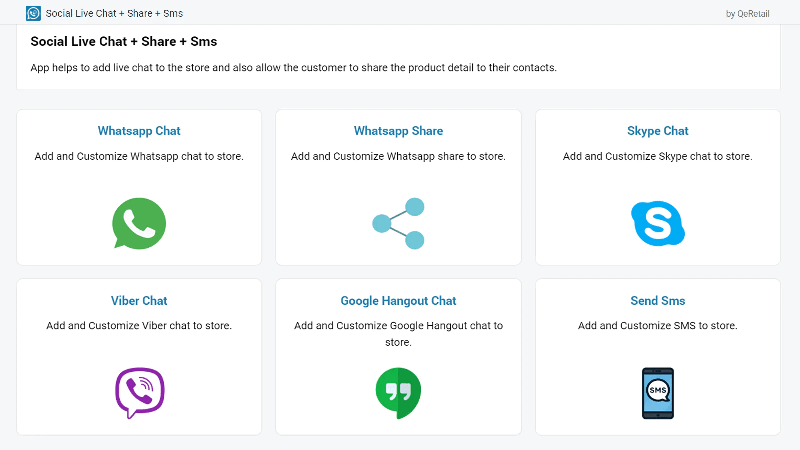Viewport: 800px width, 450px height.
Task: Click the bold page heading 'Social Live Chat + Share + Sms'
Action: click(x=124, y=41)
